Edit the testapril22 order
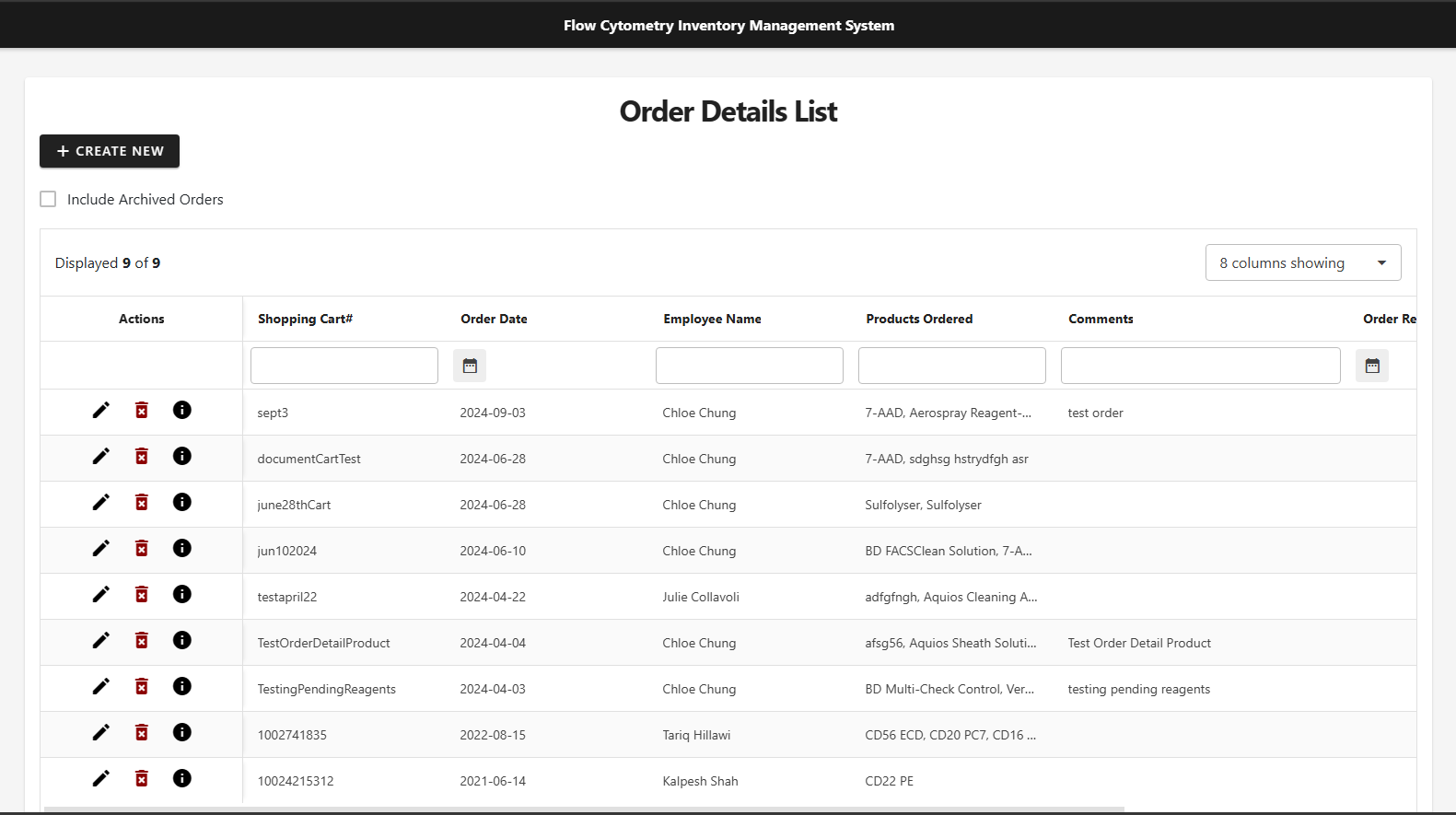This screenshot has height=815, width=1456. click(101, 594)
